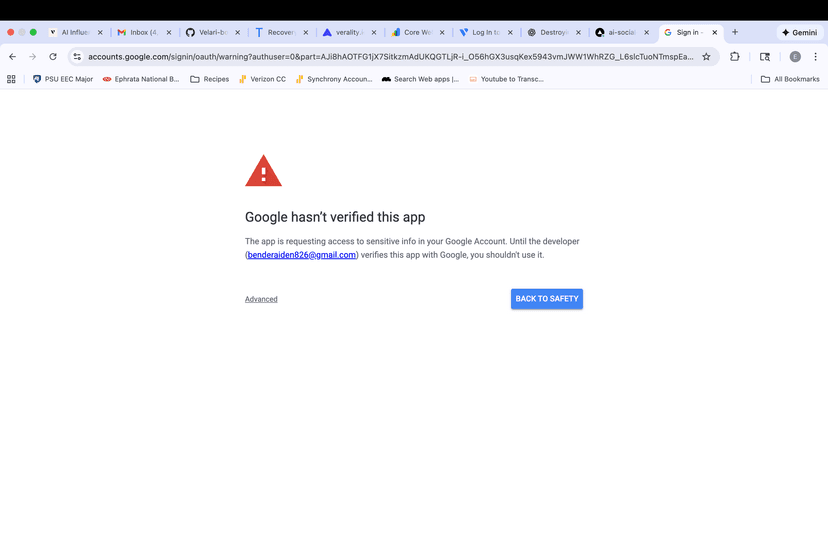
Task: Open the Gemini button
Action: [x=799, y=32]
